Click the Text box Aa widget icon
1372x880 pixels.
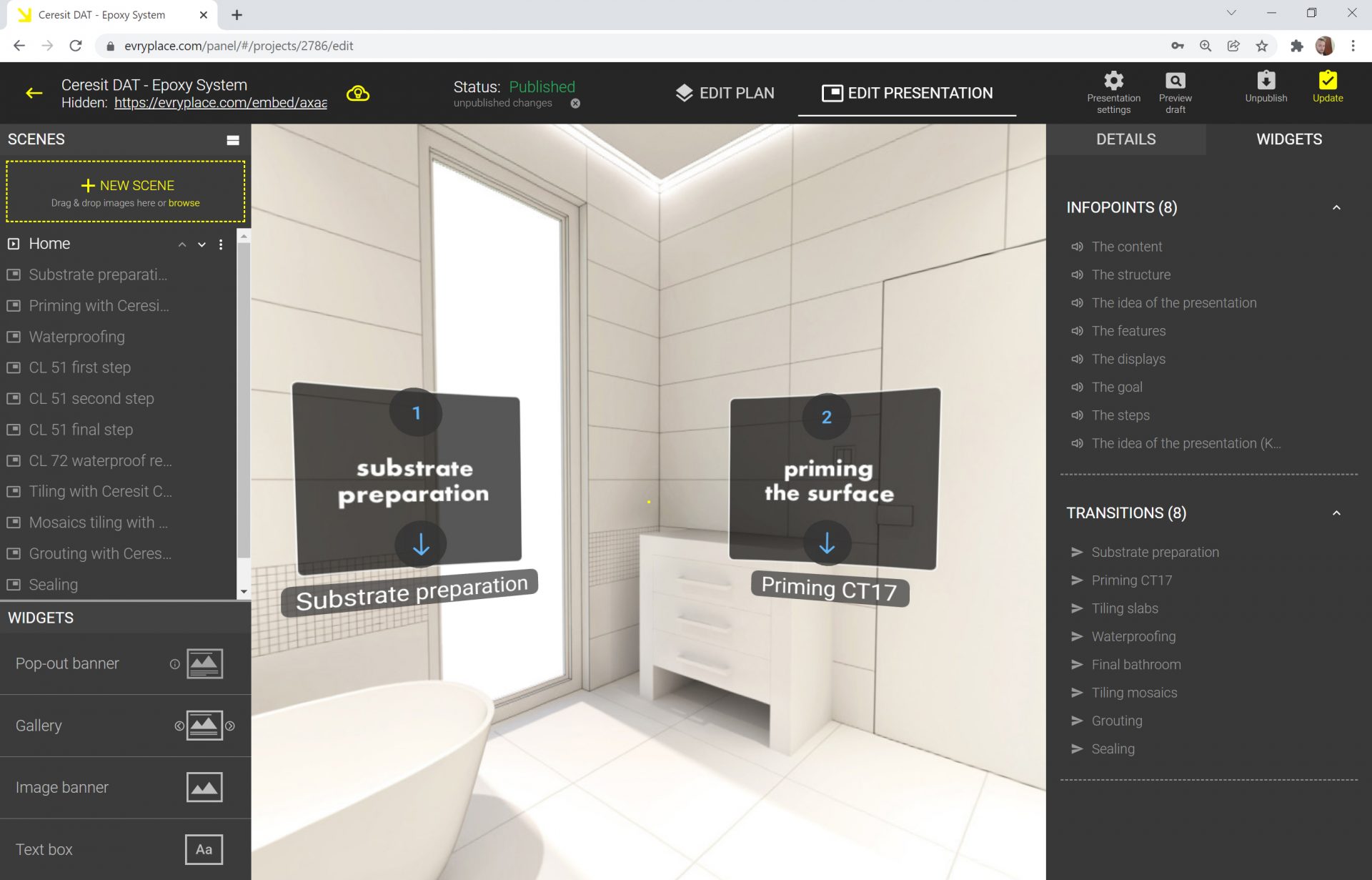(204, 850)
